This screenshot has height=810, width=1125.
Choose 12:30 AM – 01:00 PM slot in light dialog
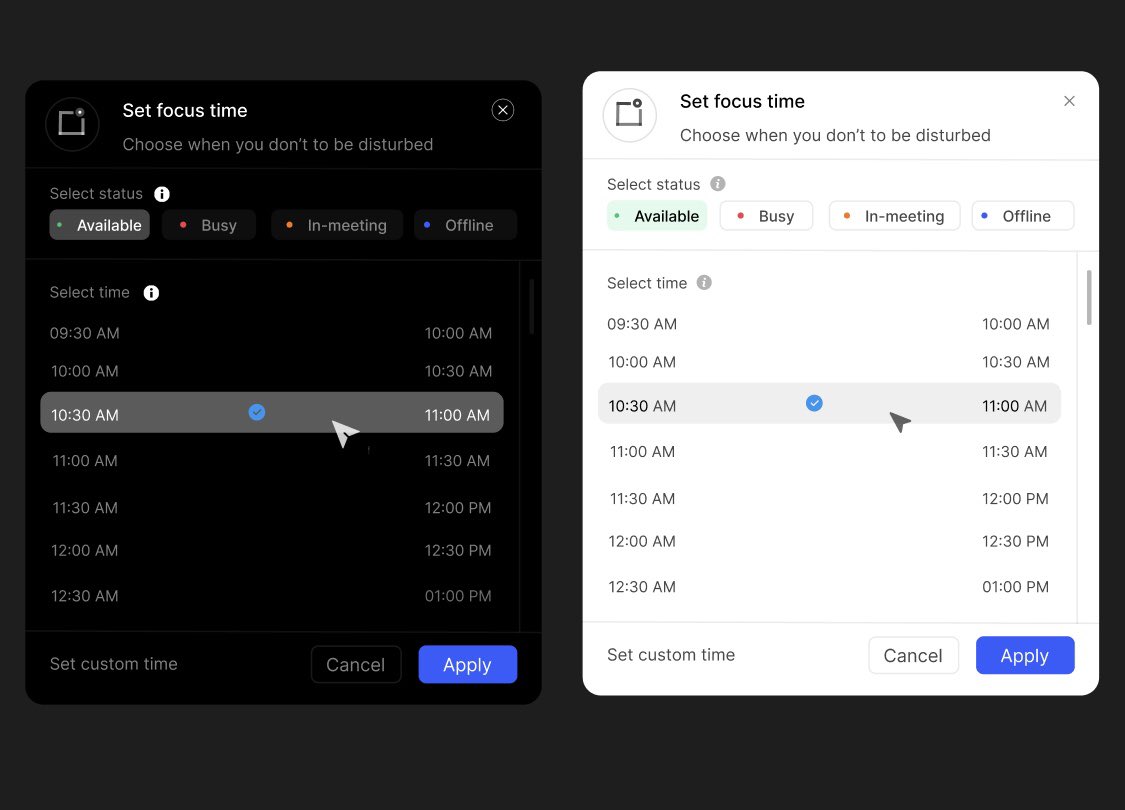point(829,586)
